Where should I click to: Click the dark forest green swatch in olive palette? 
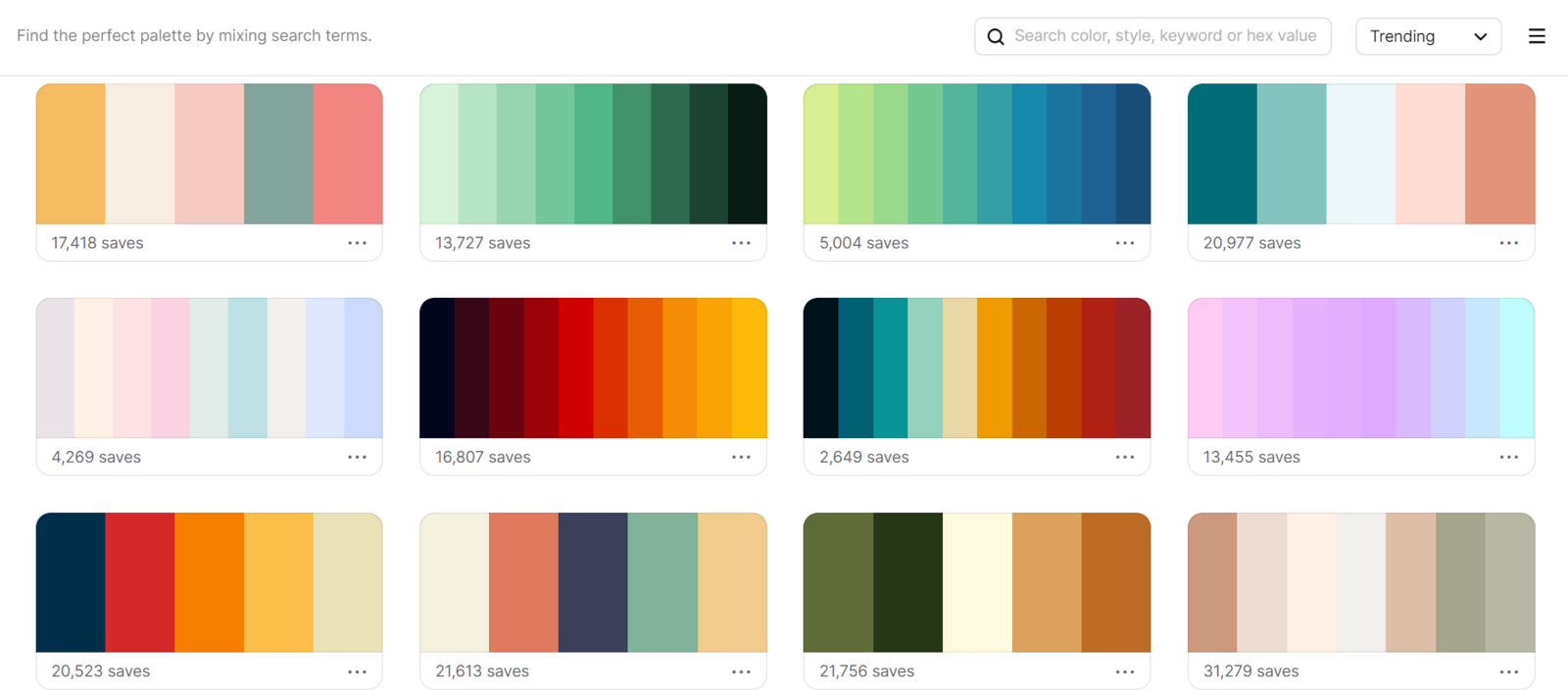907,582
